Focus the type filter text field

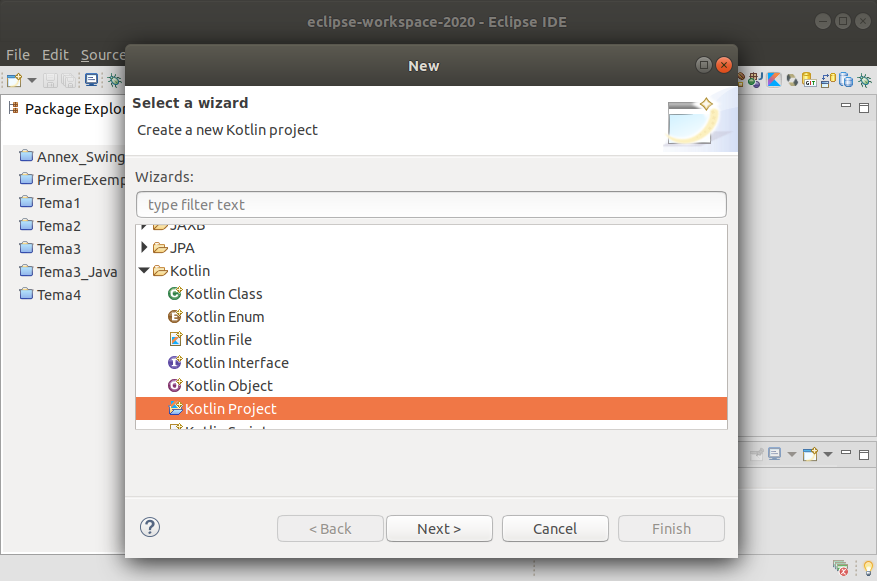[x=431, y=205]
